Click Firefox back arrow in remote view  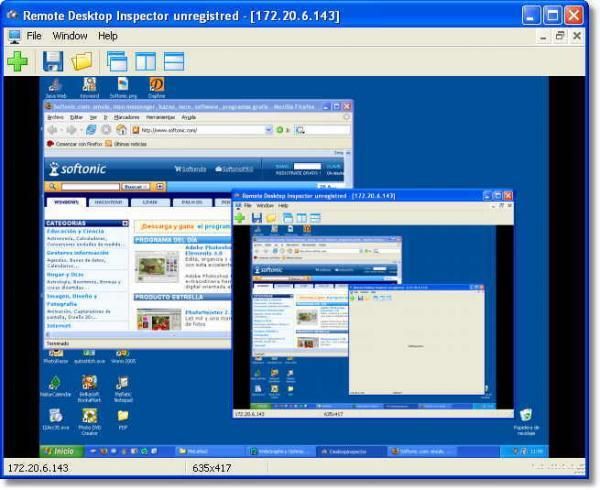click(x=52, y=130)
